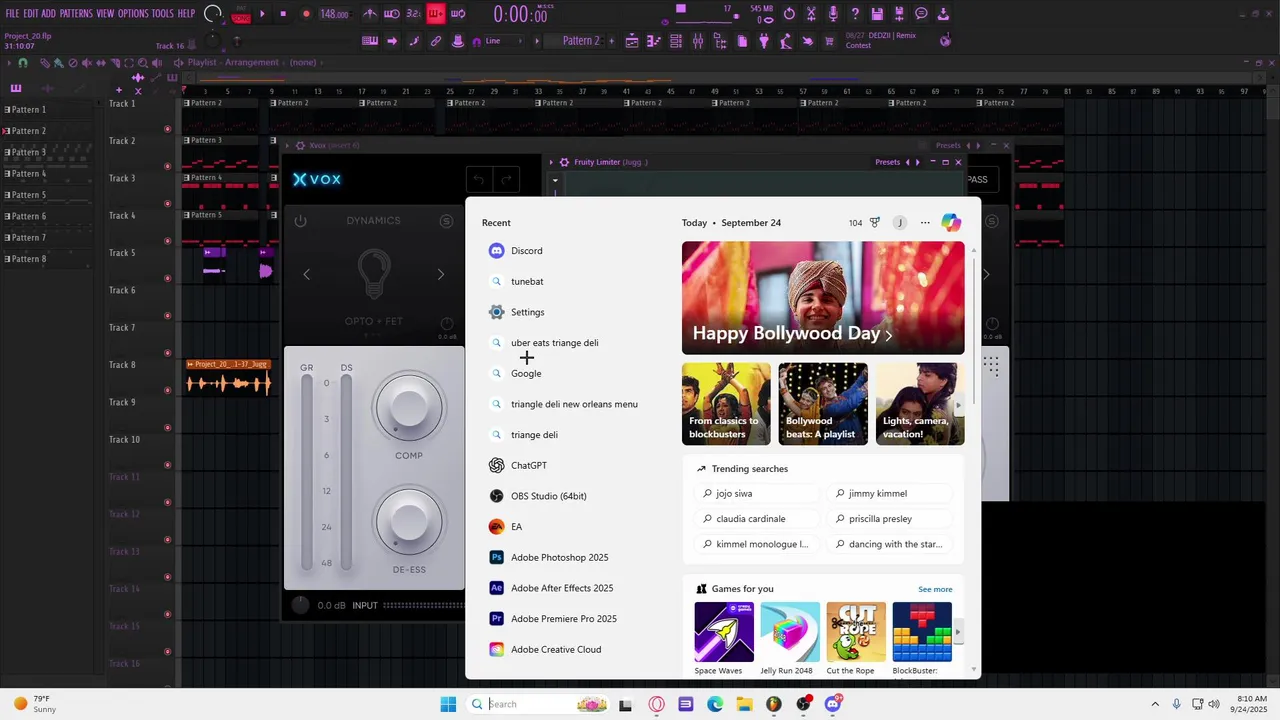Open the TOOLS menu
This screenshot has height=720, width=1280.
[x=163, y=14]
